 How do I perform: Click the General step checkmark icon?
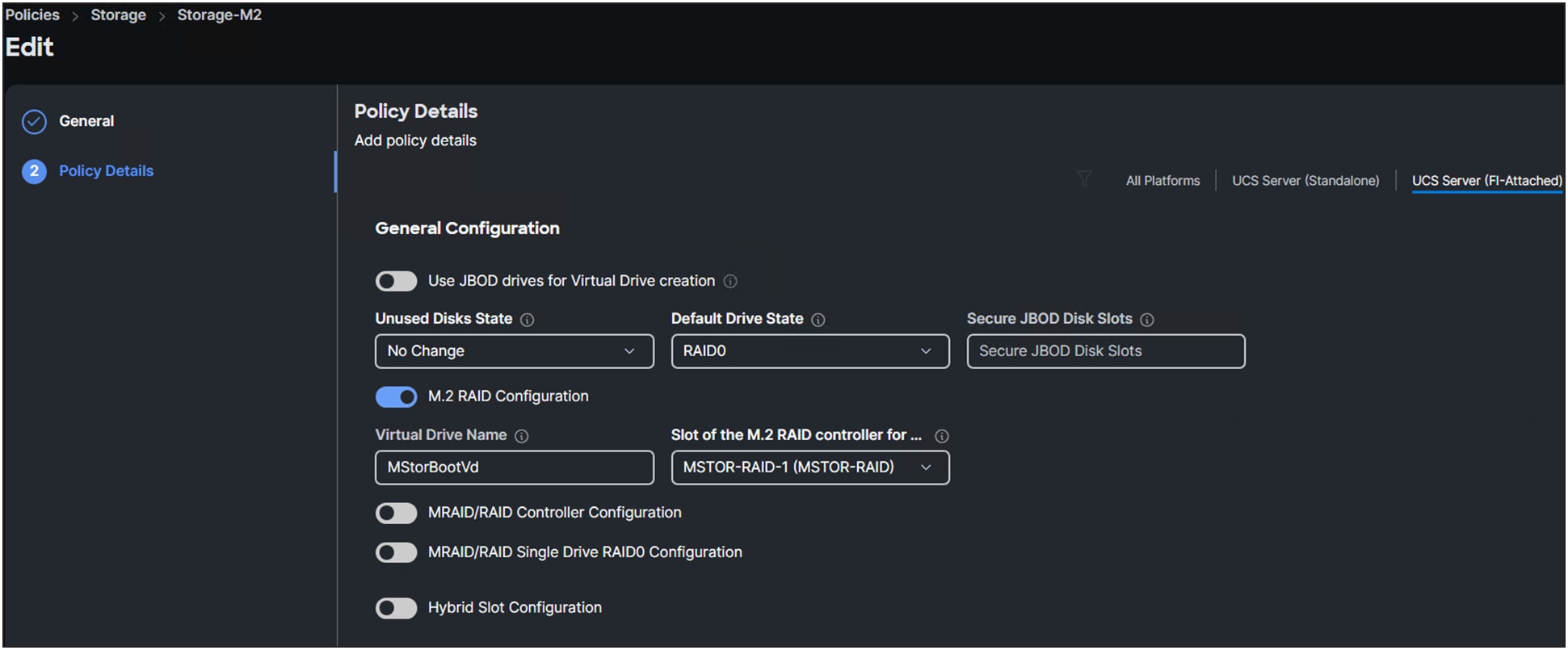click(34, 122)
